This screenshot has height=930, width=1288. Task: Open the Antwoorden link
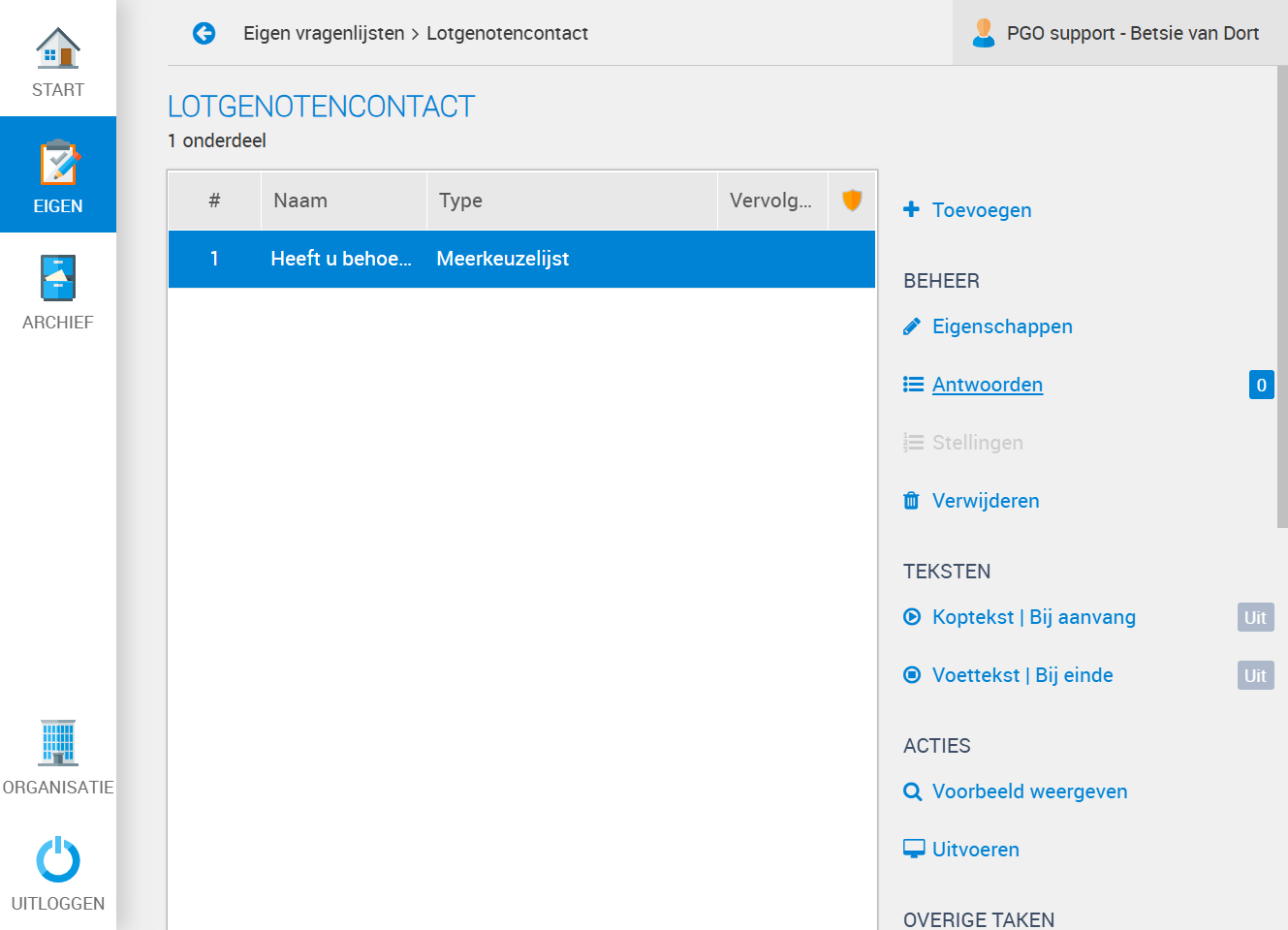988,385
